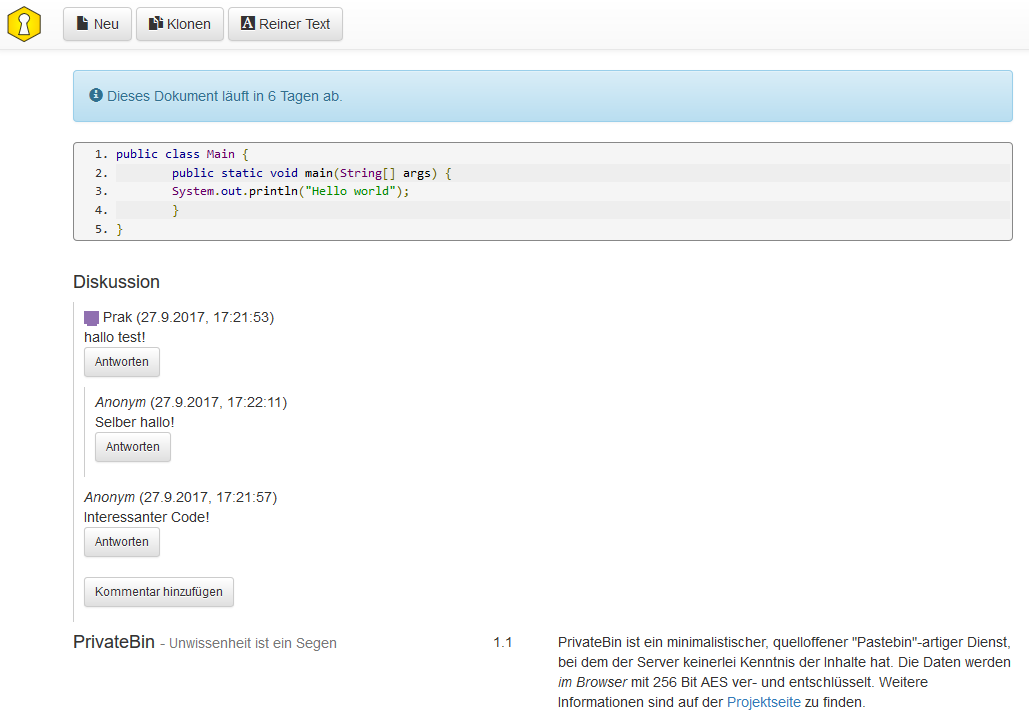This screenshot has height=724, width=1029.
Task: Click the main method declaration line
Action: [x=311, y=173]
